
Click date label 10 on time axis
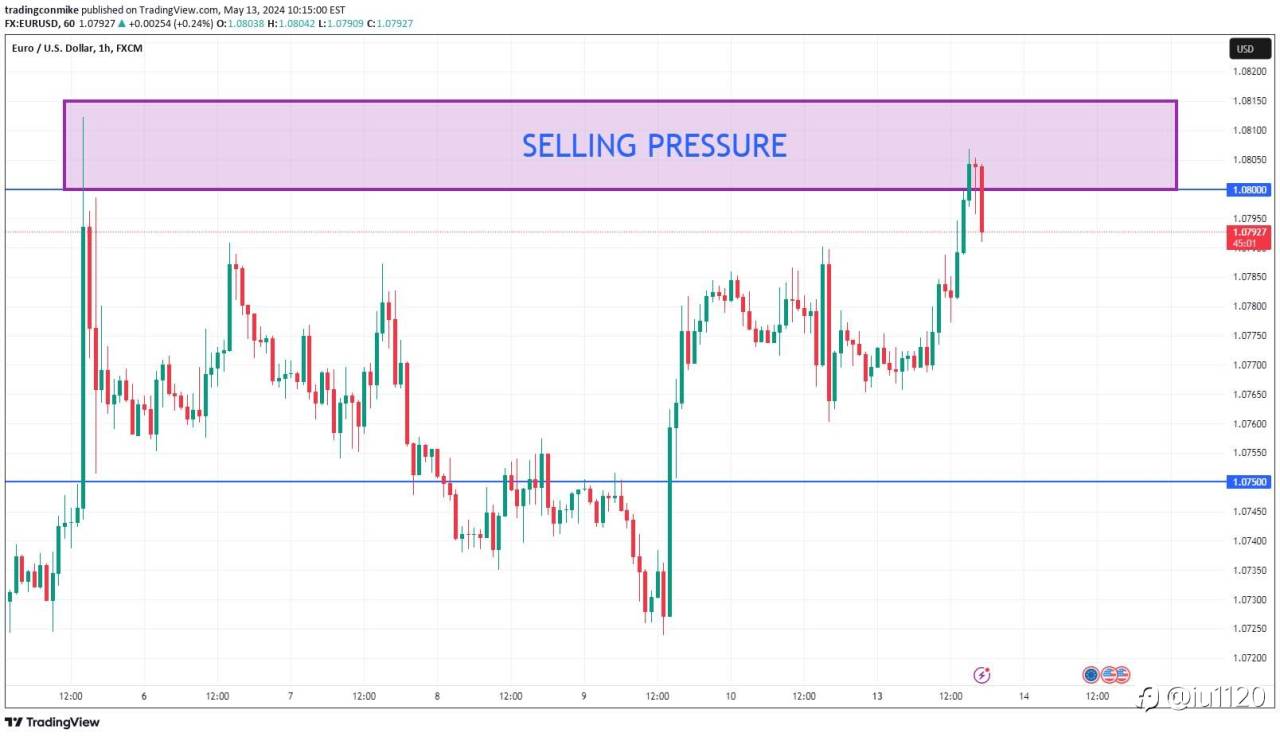click(731, 696)
